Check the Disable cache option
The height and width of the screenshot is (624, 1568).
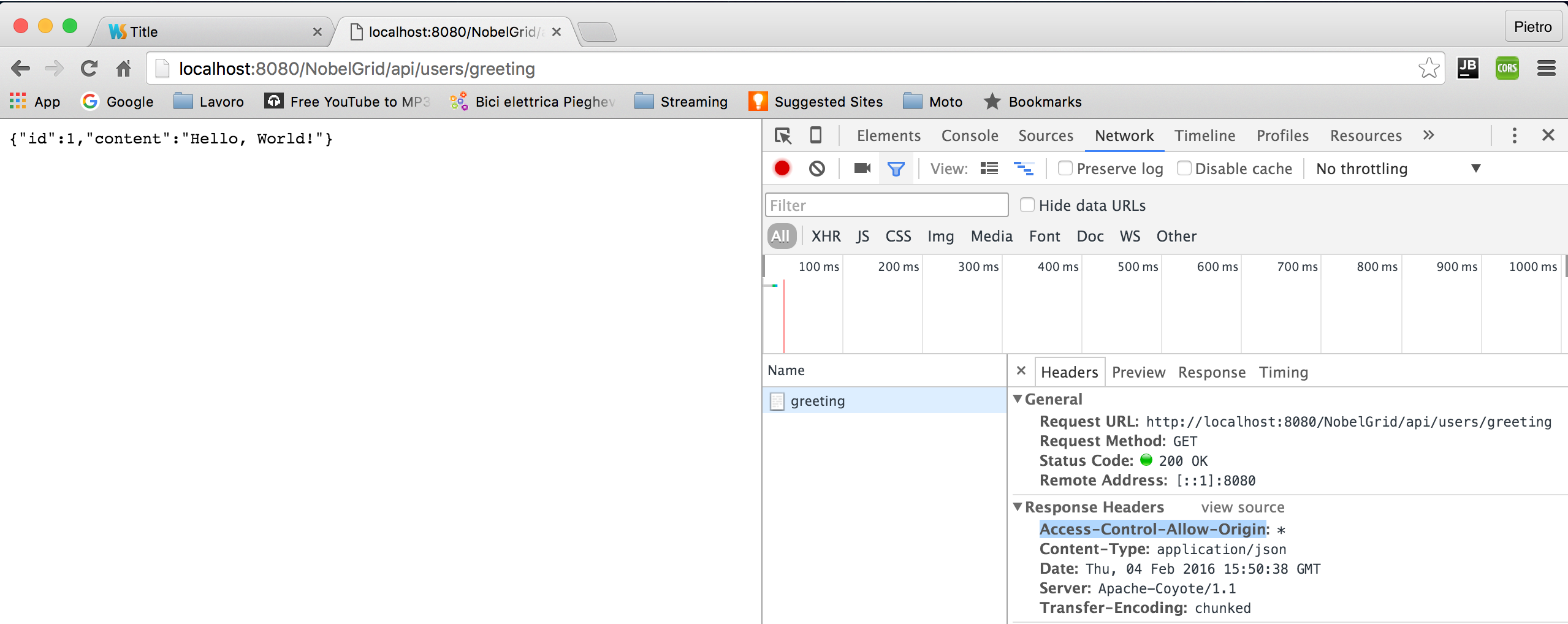(x=1184, y=169)
